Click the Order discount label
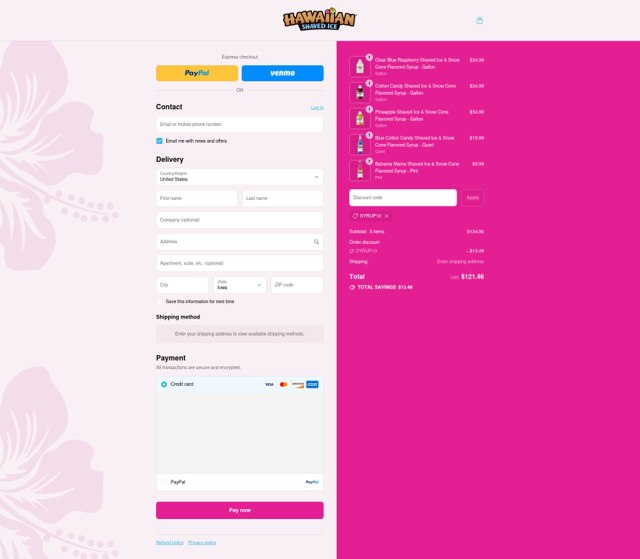The width and height of the screenshot is (640, 559). tap(364, 242)
